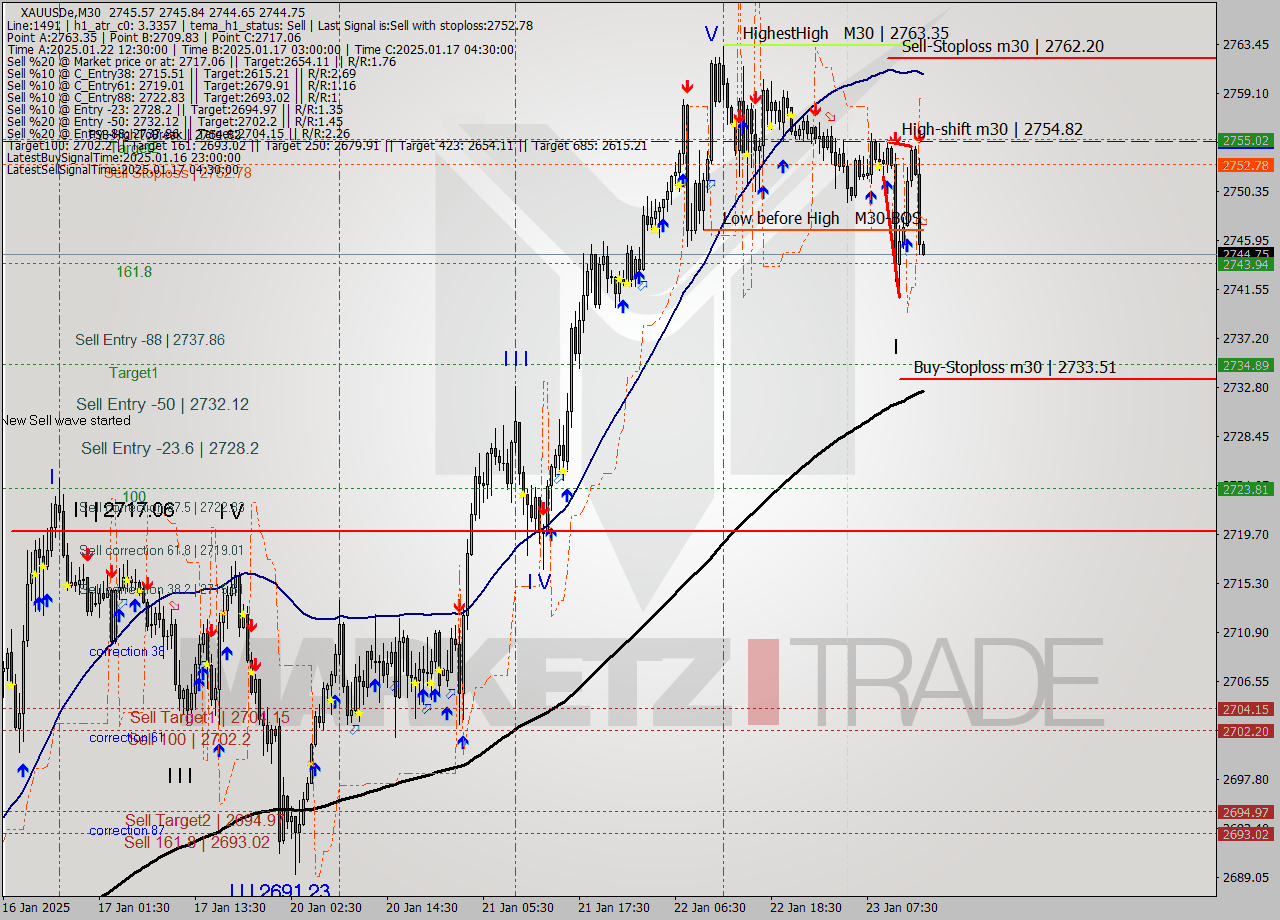Select the green Target1 label
Screen dimensions: 1280x920
pos(134,373)
